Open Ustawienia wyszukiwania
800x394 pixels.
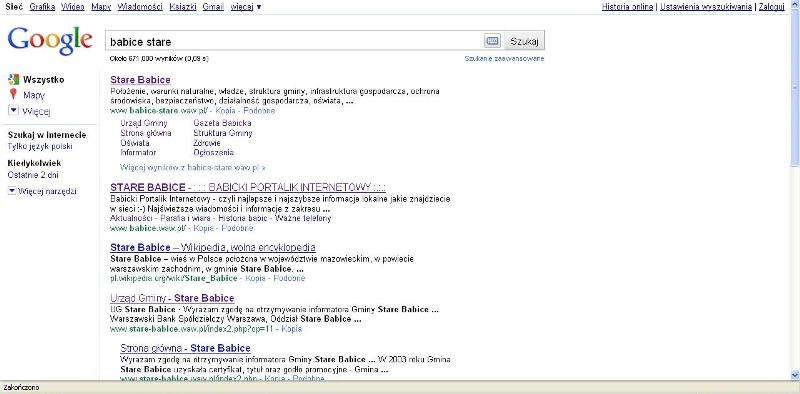coord(706,7)
